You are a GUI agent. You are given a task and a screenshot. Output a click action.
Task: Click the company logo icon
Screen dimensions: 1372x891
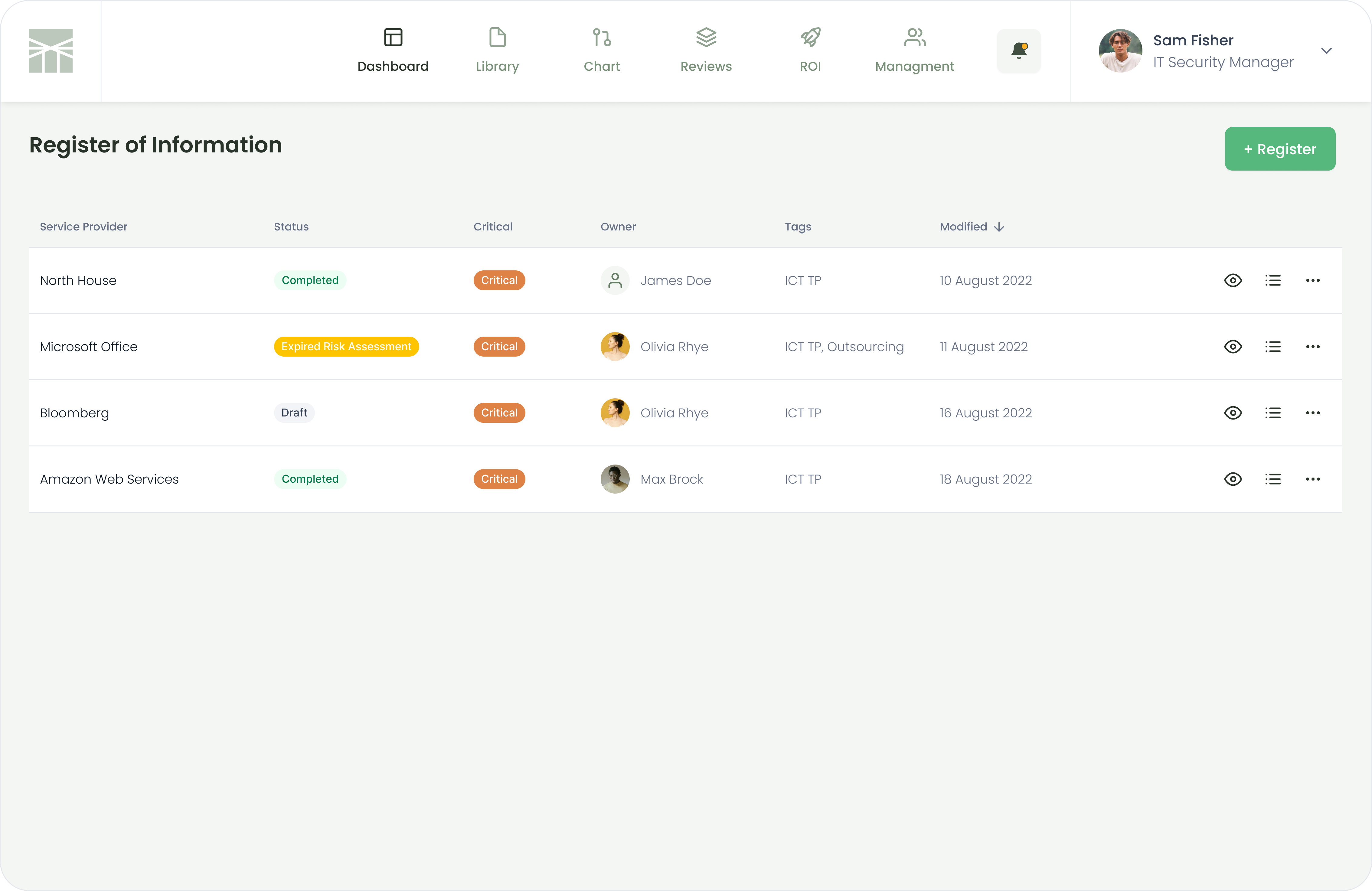click(51, 51)
